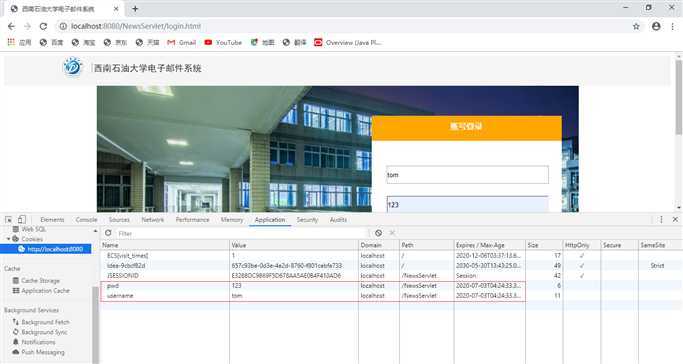
Task: Refresh the cookies table
Action: click(x=108, y=233)
